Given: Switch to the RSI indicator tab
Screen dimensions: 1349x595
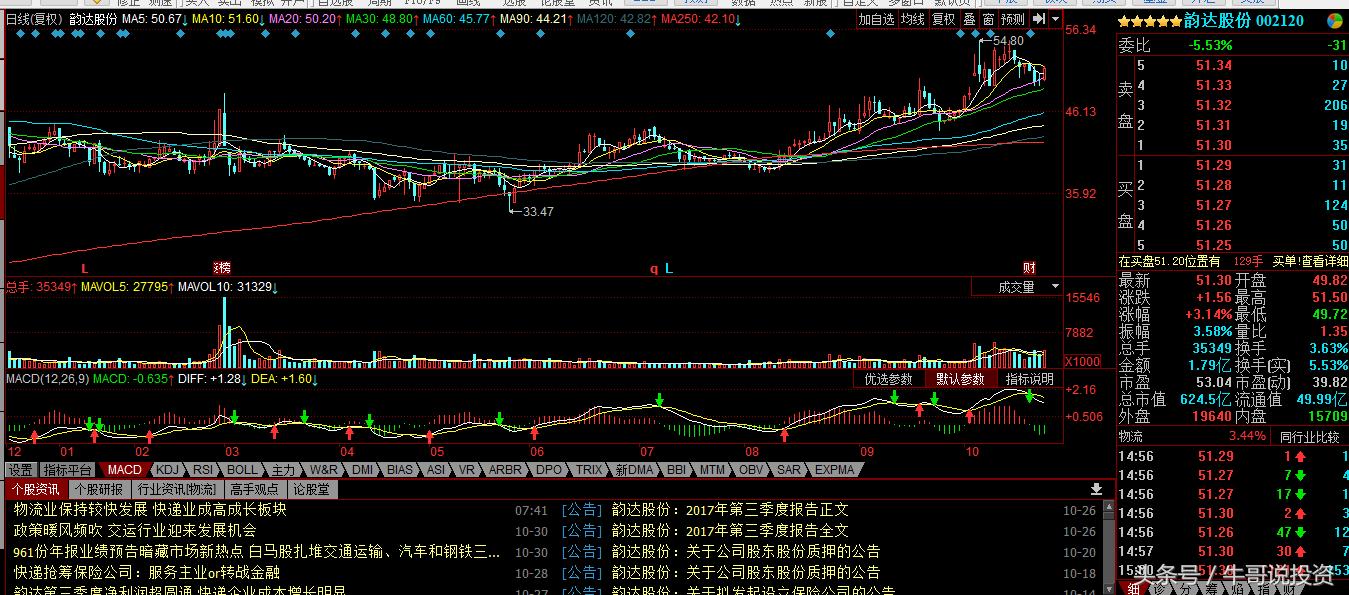Looking at the screenshot, I should pyautogui.click(x=203, y=470).
